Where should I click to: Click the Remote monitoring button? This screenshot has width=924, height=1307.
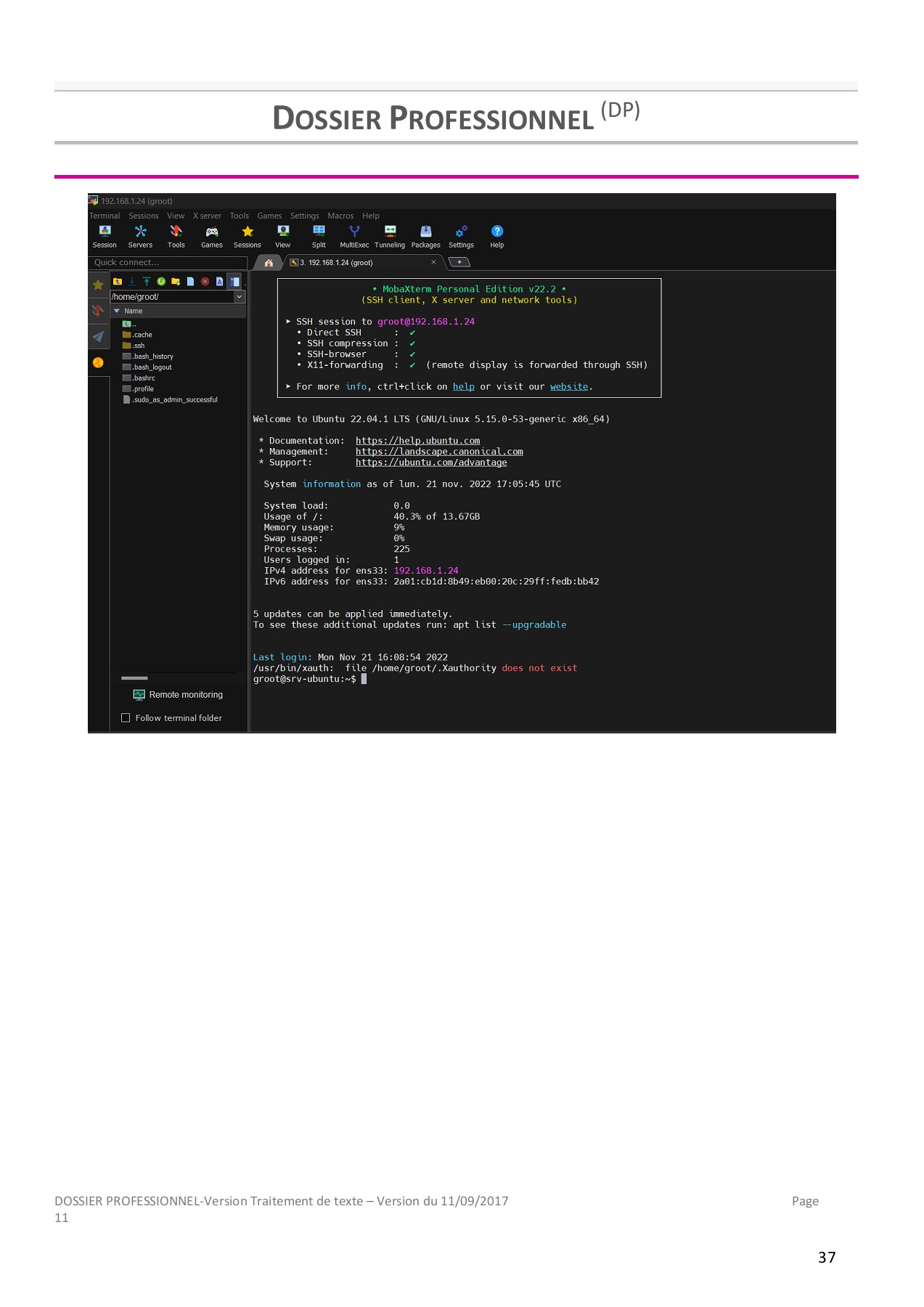pos(179,695)
